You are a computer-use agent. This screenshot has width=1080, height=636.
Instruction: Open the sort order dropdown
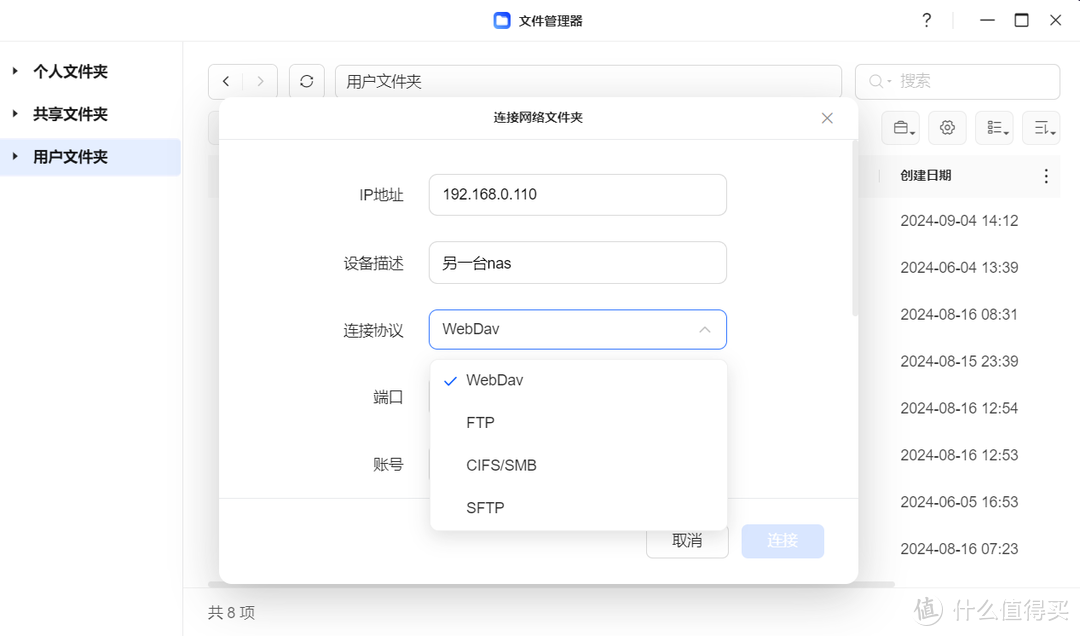point(1041,128)
